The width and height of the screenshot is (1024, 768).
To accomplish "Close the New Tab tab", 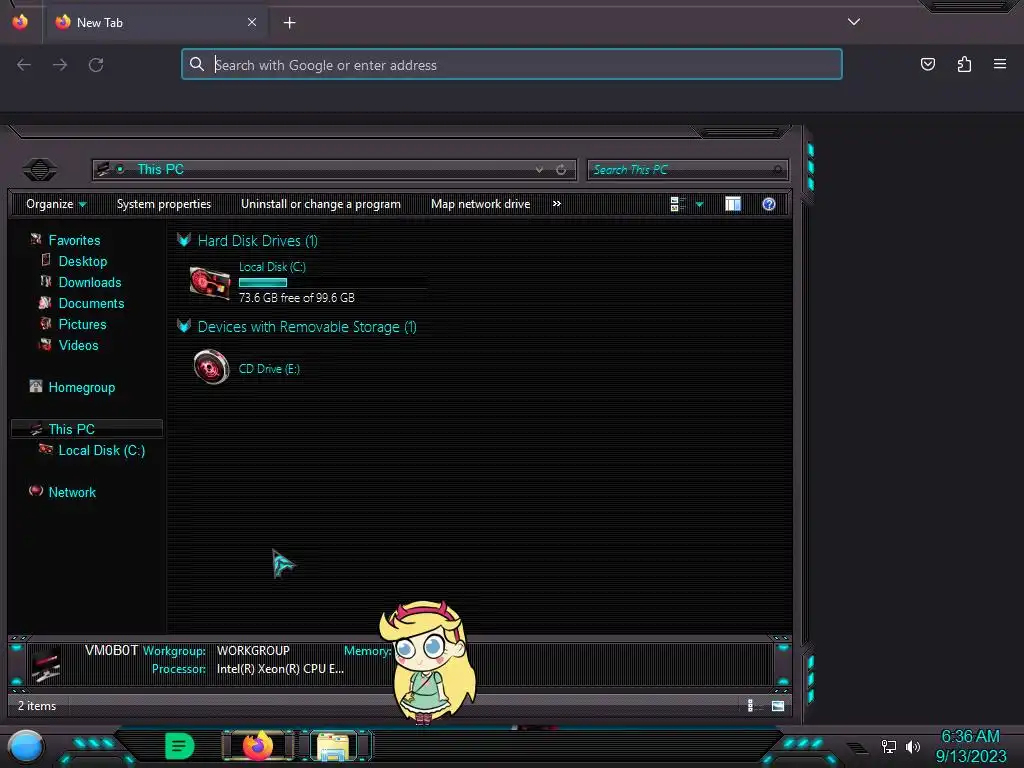I will click(x=251, y=22).
